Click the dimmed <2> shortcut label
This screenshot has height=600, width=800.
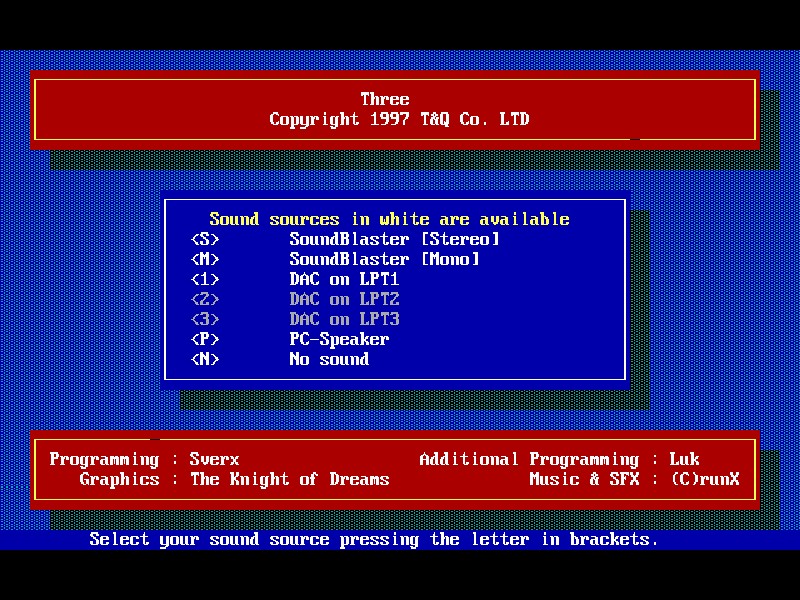coord(204,299)
